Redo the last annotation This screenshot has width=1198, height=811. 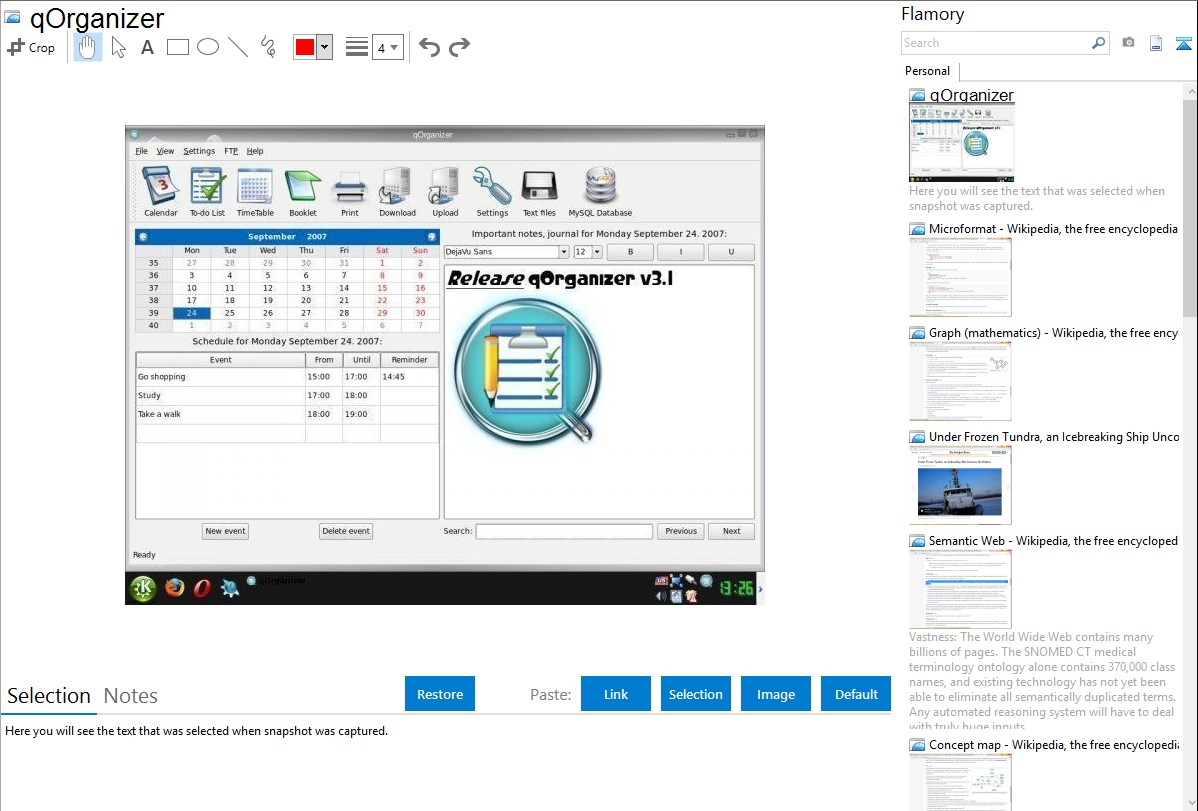coord(459,47)
